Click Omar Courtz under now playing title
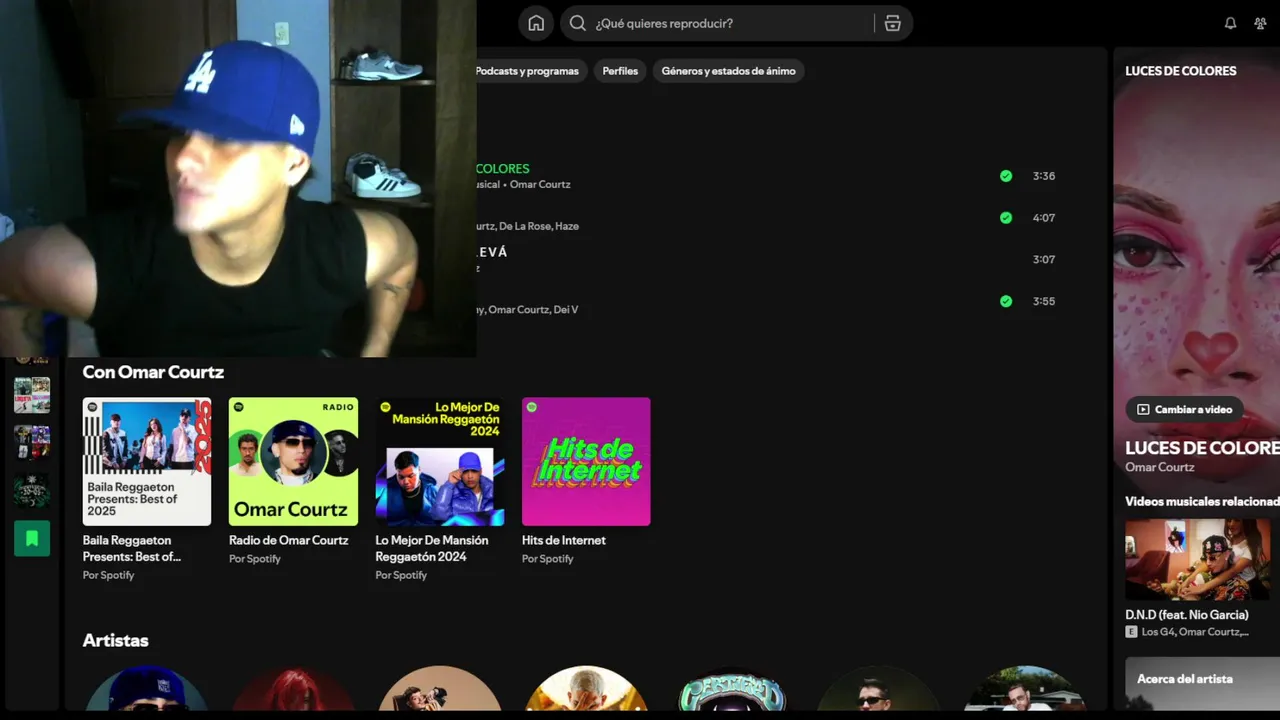The width and height of the screenshot is (1280, 720). coord(1160,467)
